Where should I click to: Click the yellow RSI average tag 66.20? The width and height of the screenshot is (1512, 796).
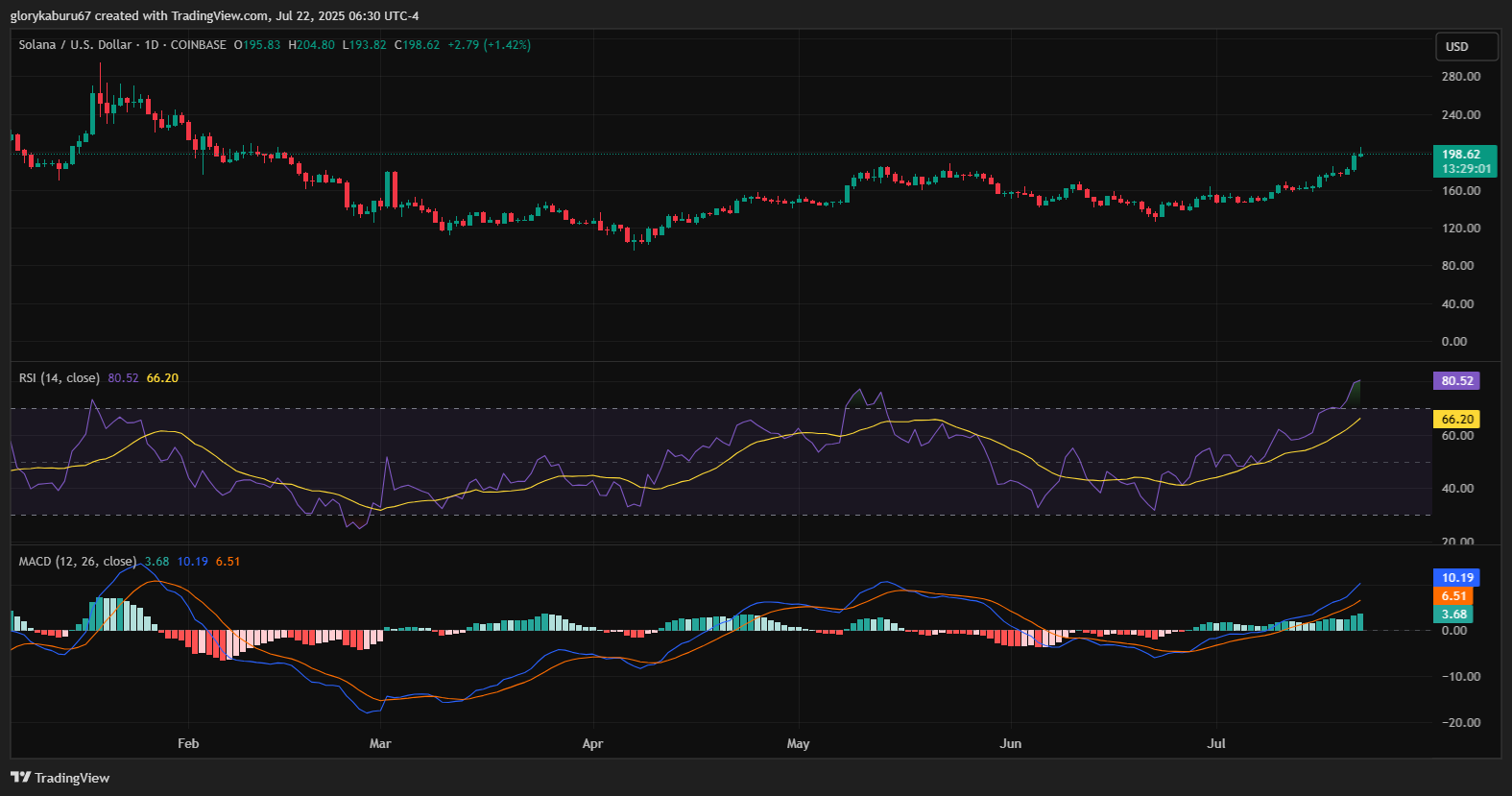click(x=1456, y=420)
